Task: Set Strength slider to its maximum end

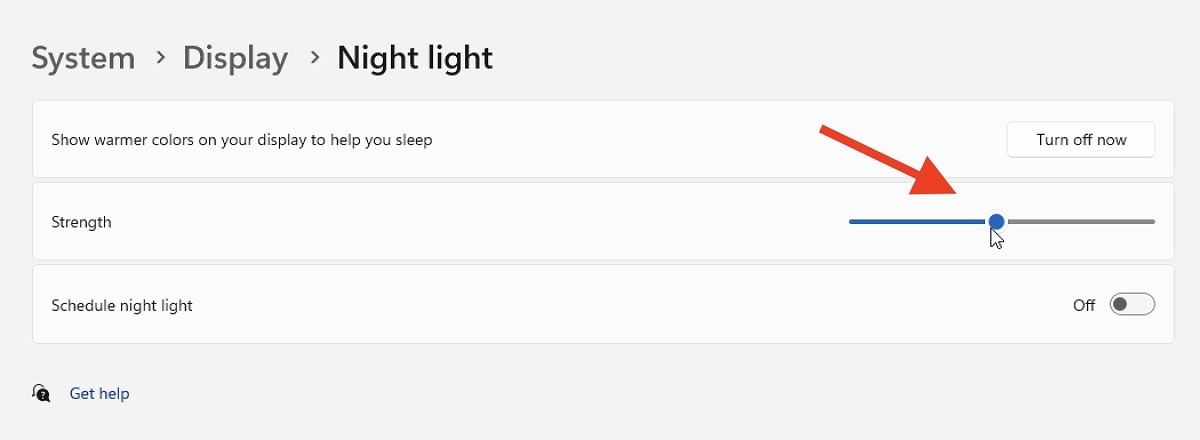Action: (1153, 221)
